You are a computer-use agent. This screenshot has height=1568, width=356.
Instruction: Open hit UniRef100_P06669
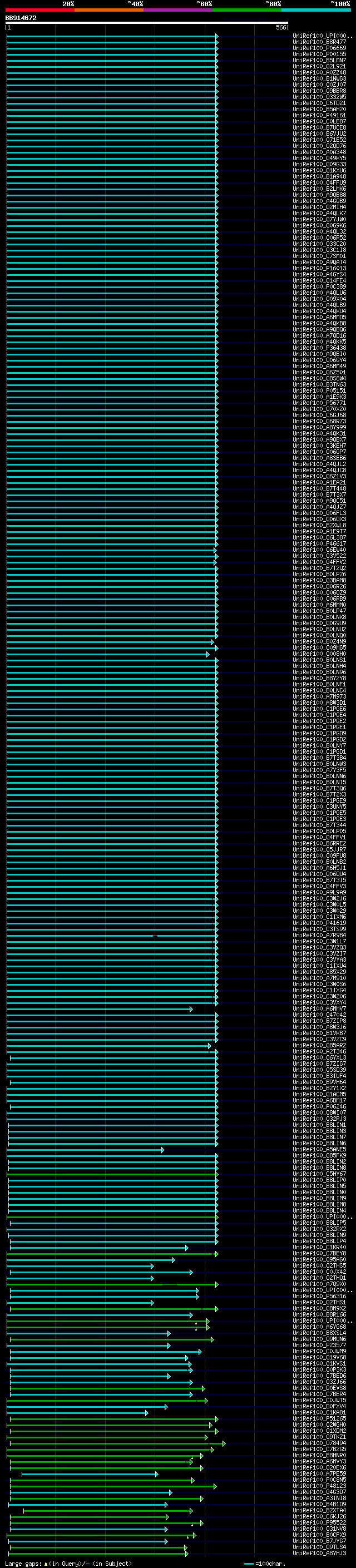click(x=319, y=48)
